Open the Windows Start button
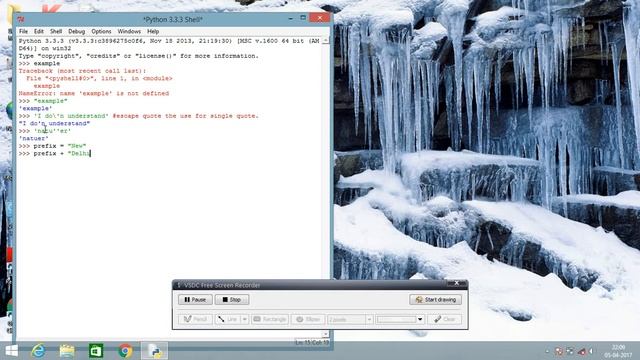Image resolution: width=640 pixels, height=360 pixels. (x=11, y=351)
